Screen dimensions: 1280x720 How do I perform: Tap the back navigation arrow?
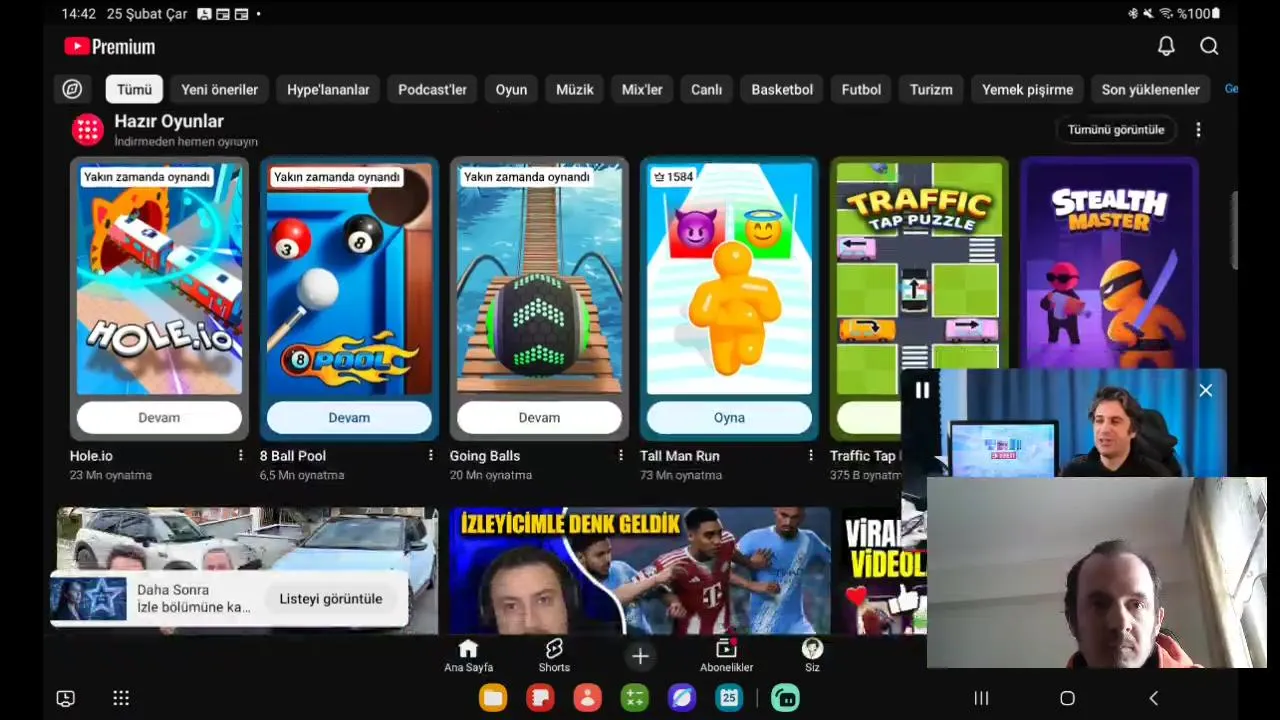pyautogui.click(x=1154, y=698)
